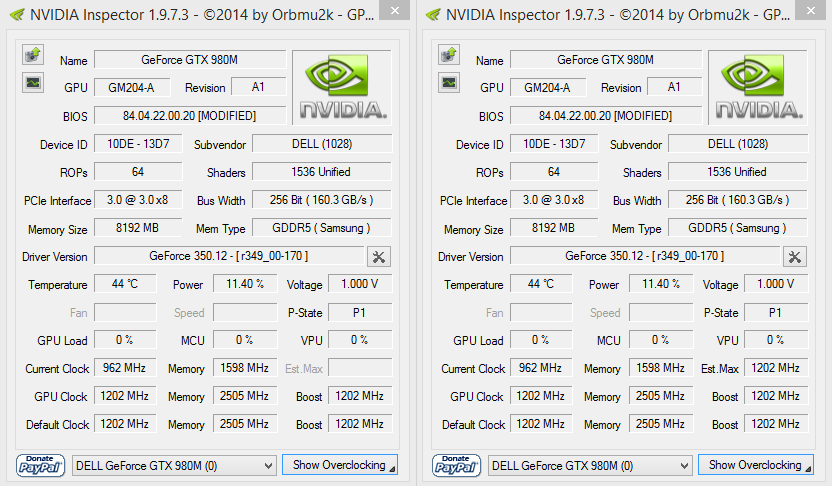This screenshot has width=832, height=486.
Task: Expand the GPU selection dropdown in left window
Action: (x=266, y=465)
